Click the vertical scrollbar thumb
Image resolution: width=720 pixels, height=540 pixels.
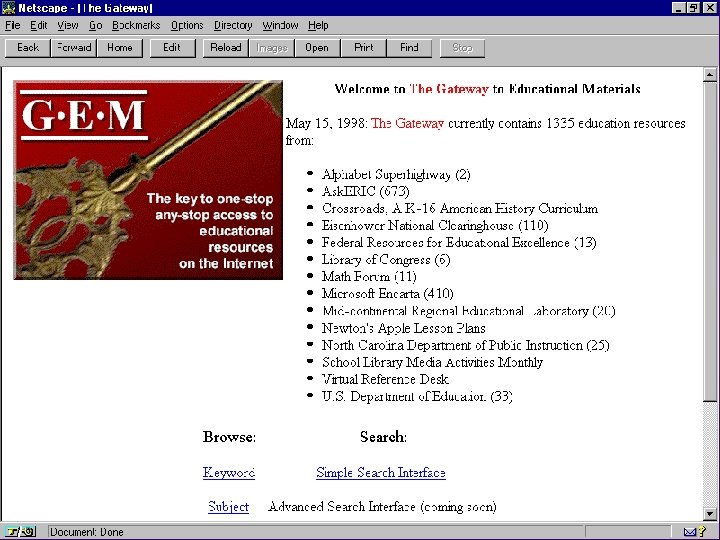[709, 241]
